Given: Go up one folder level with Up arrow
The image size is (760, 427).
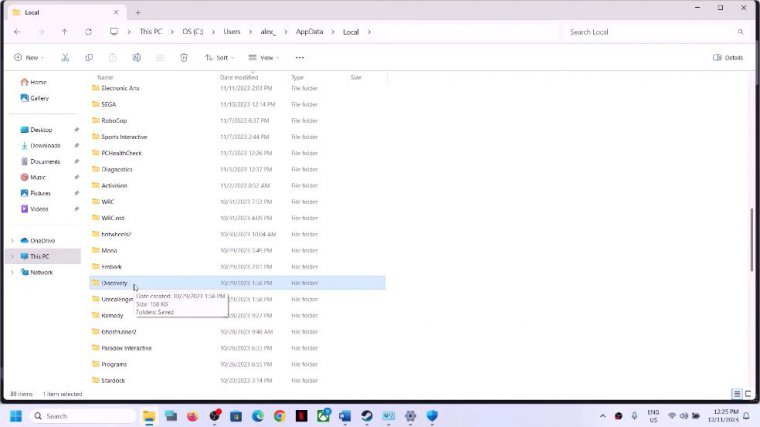Looking at the screenshot, I should 66,32.
